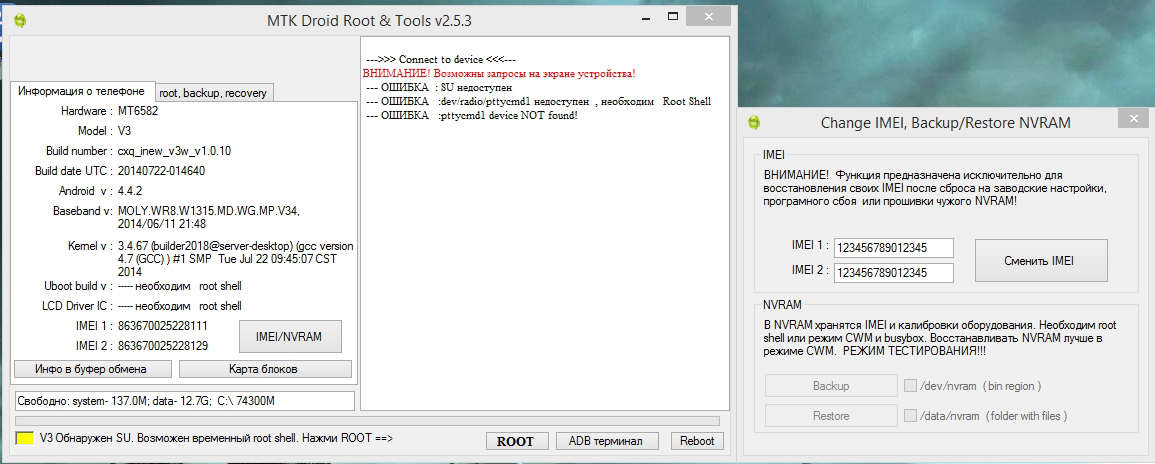Click the ROOT button
The image size is (1155, 464).
click(515, 441)
